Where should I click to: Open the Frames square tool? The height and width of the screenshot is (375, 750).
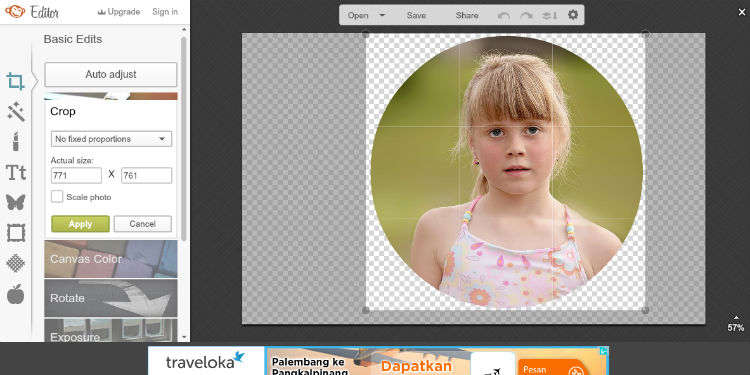pyautogui.click(x=16, y=233)
